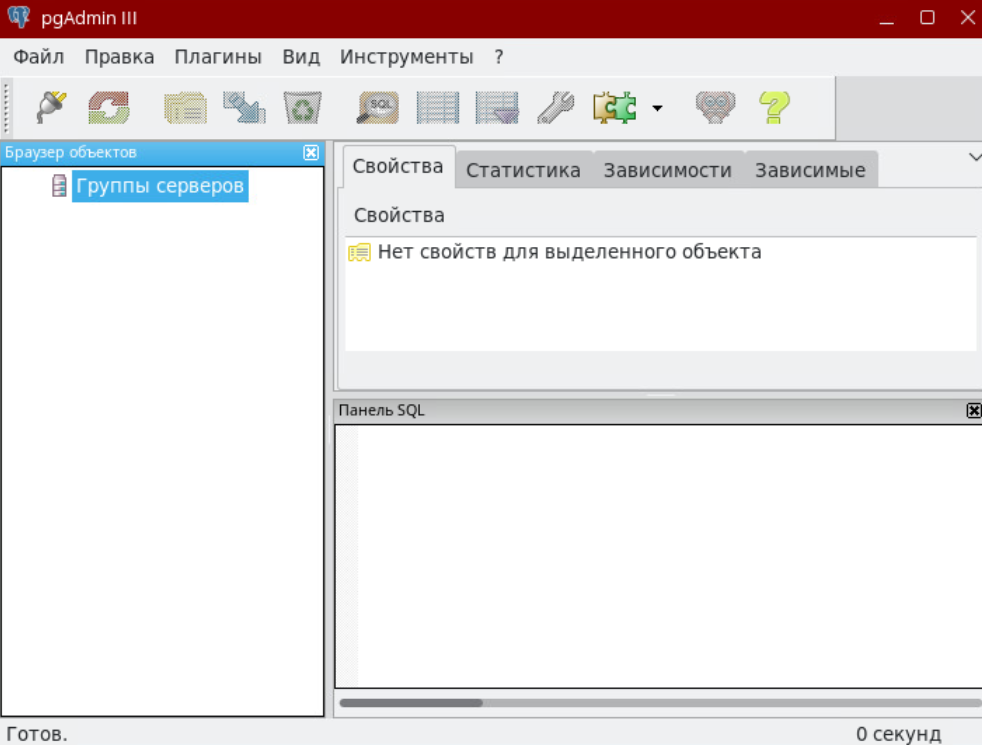Screen dimensions: 982x745
Task: Click the yellow note icon in properties list
Action: pos(359,253)
